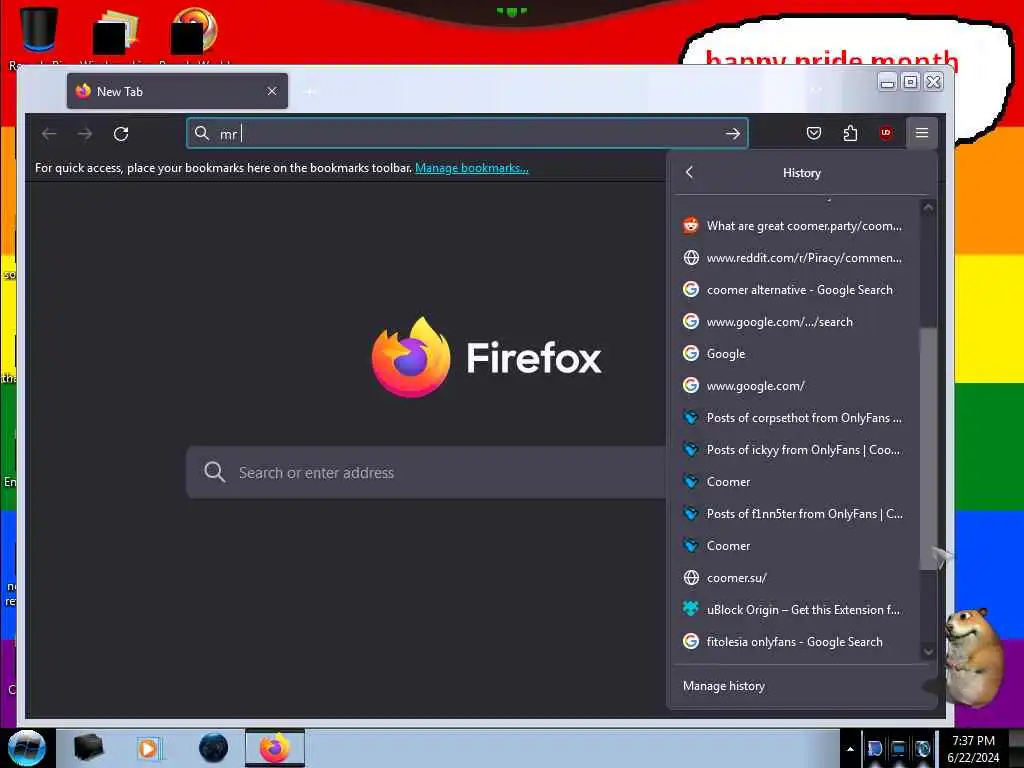
Task: Go back one page
Action: coord(49,134)
